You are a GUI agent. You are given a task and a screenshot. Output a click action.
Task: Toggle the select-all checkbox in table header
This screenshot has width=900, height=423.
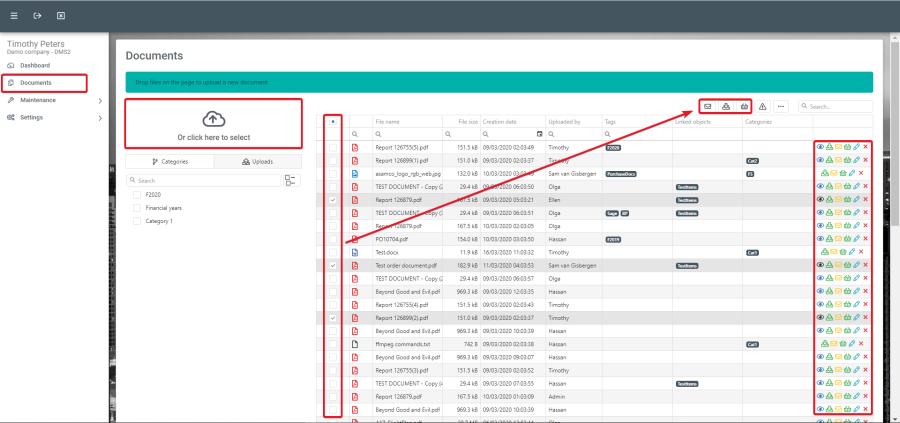pos(333,121)
